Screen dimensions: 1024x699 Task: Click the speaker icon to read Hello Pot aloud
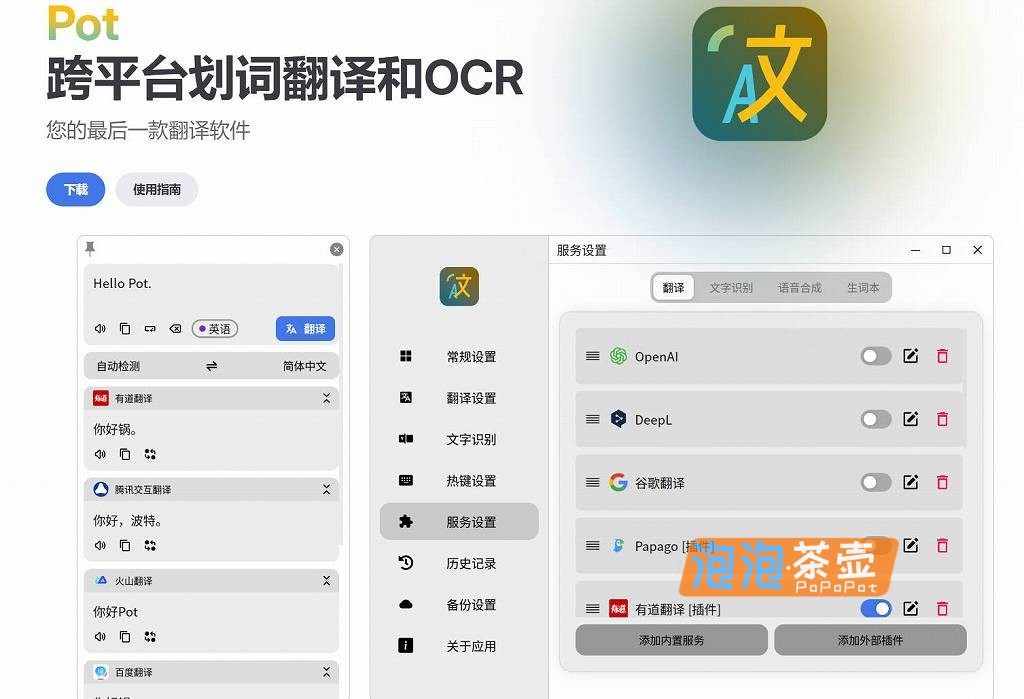[x=100, y=328]
